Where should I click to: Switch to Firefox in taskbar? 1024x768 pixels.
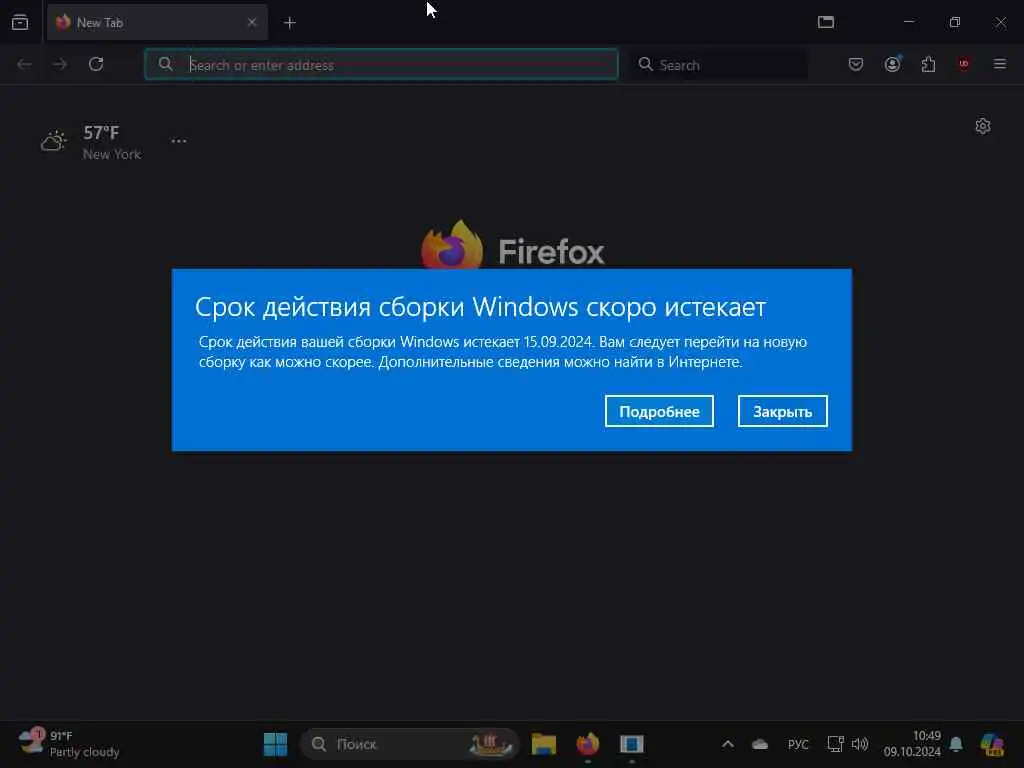[588, 744]
